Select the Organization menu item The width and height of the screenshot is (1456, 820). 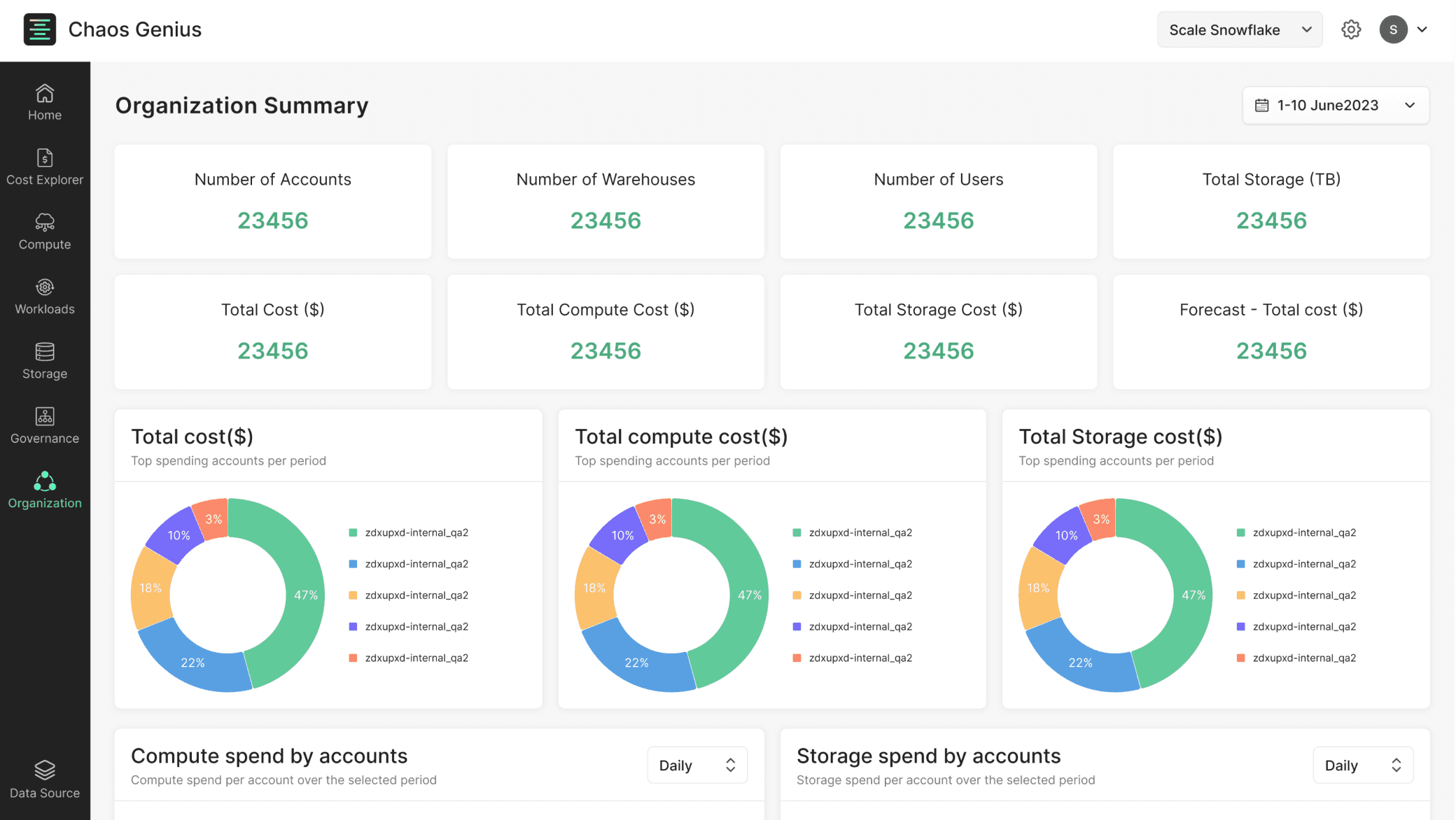tap(45, 490)
